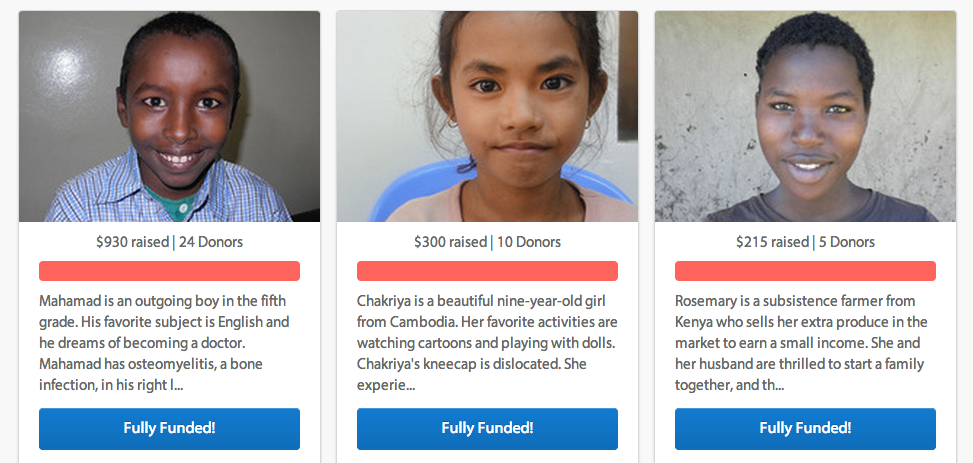Screen dimensions: 973x463
Task: Click the "$215 raised" amount
Action: click(771, 242)
